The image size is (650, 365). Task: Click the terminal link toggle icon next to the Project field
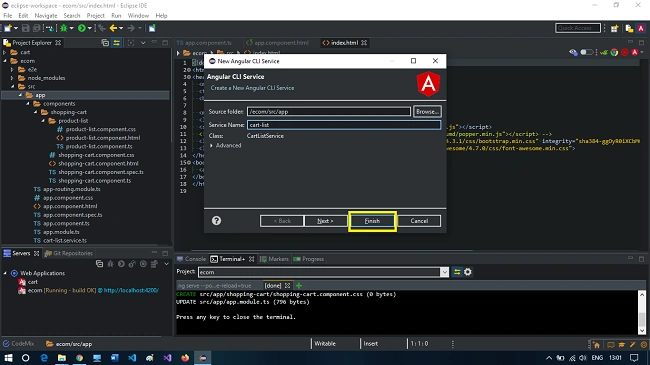click(x=457, y=272)
